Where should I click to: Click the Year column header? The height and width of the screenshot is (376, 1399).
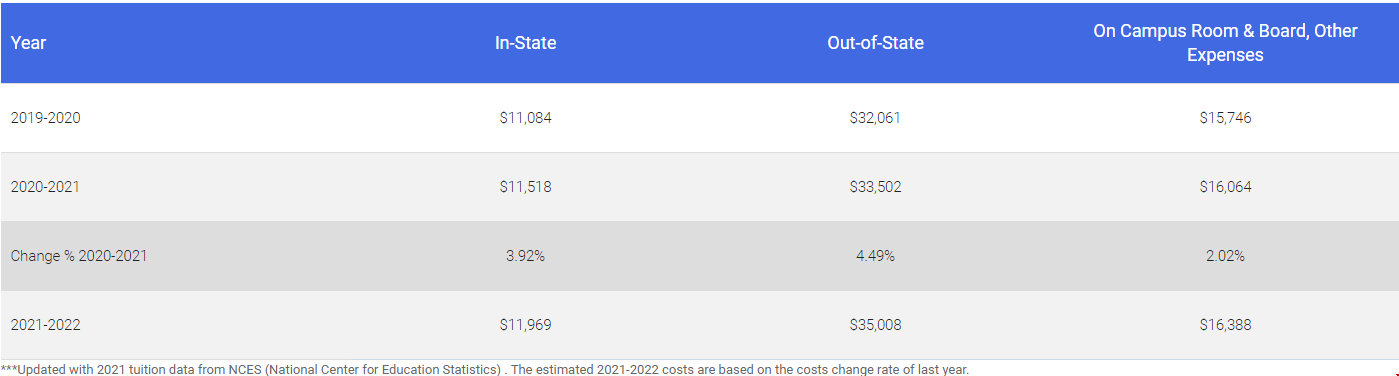pos(28,43)
